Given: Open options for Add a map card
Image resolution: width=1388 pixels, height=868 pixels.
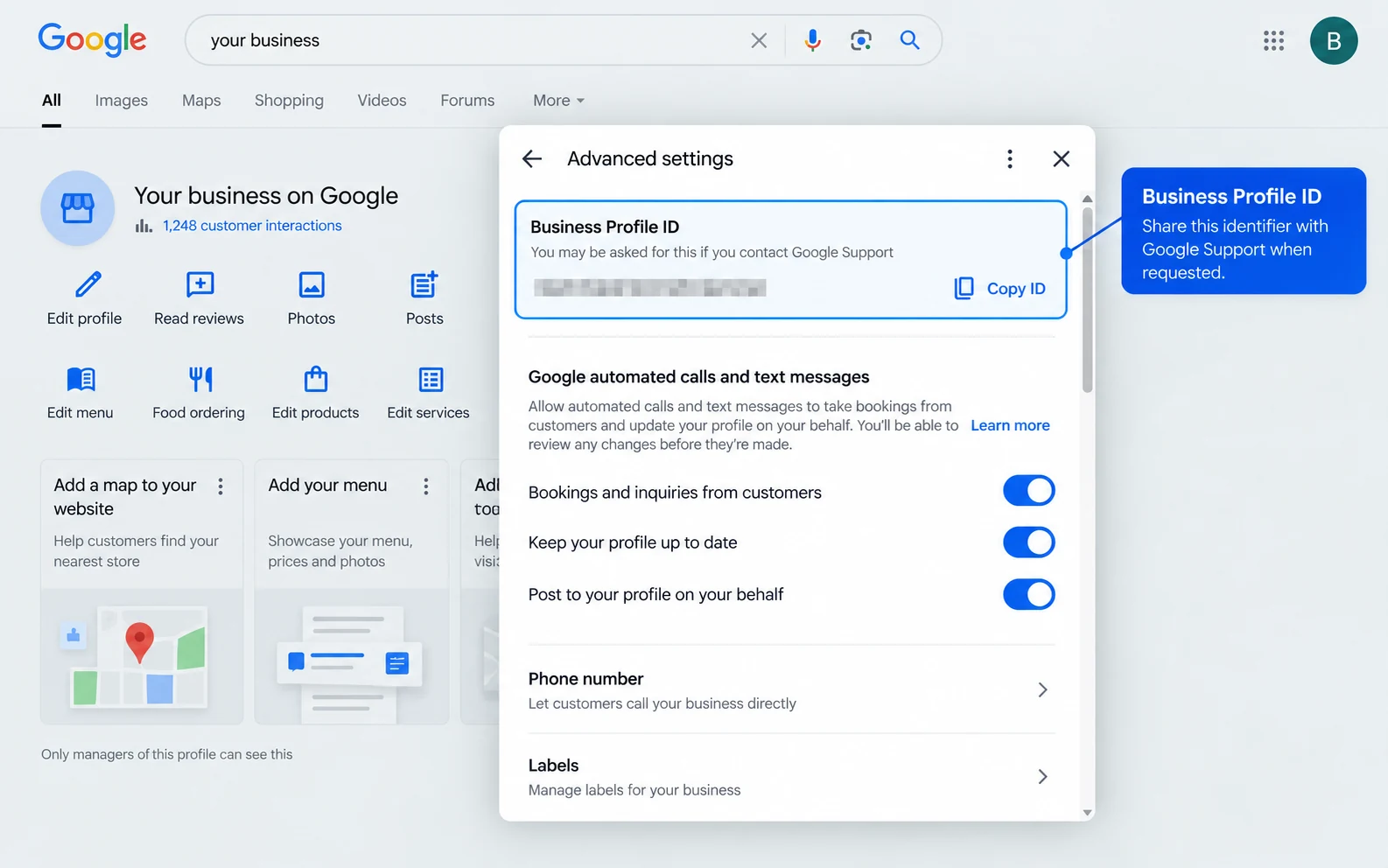Looking at the screenshot, I should click(x=221, y=486).
